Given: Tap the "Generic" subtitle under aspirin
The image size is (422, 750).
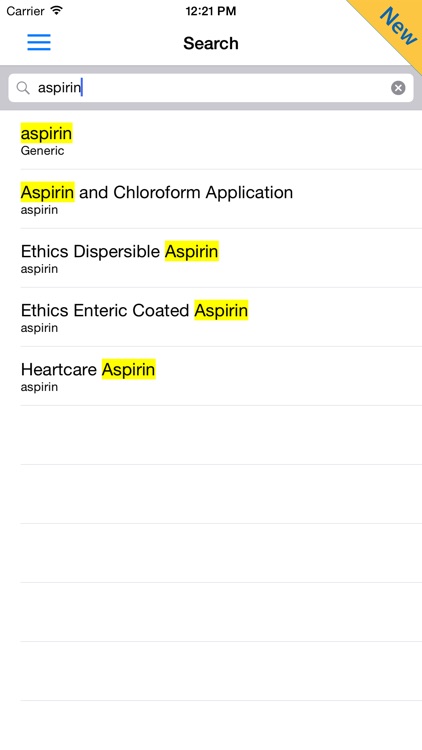Looking at the screenshot, I should click(42, 151).
